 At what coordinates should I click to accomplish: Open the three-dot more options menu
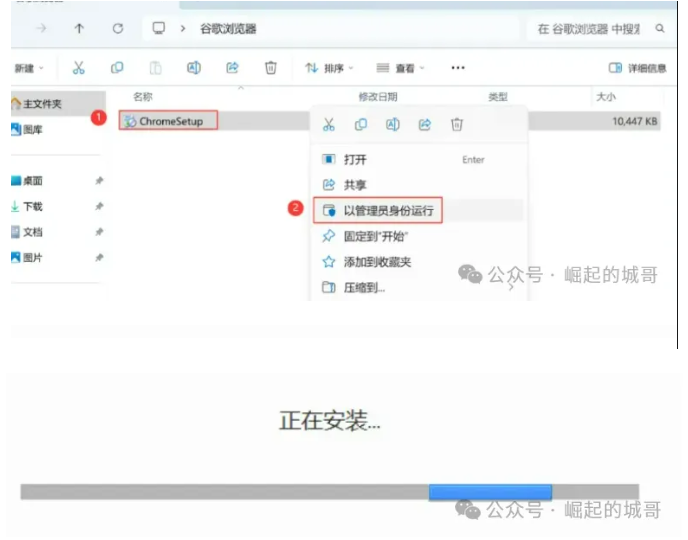click(458, 68)
